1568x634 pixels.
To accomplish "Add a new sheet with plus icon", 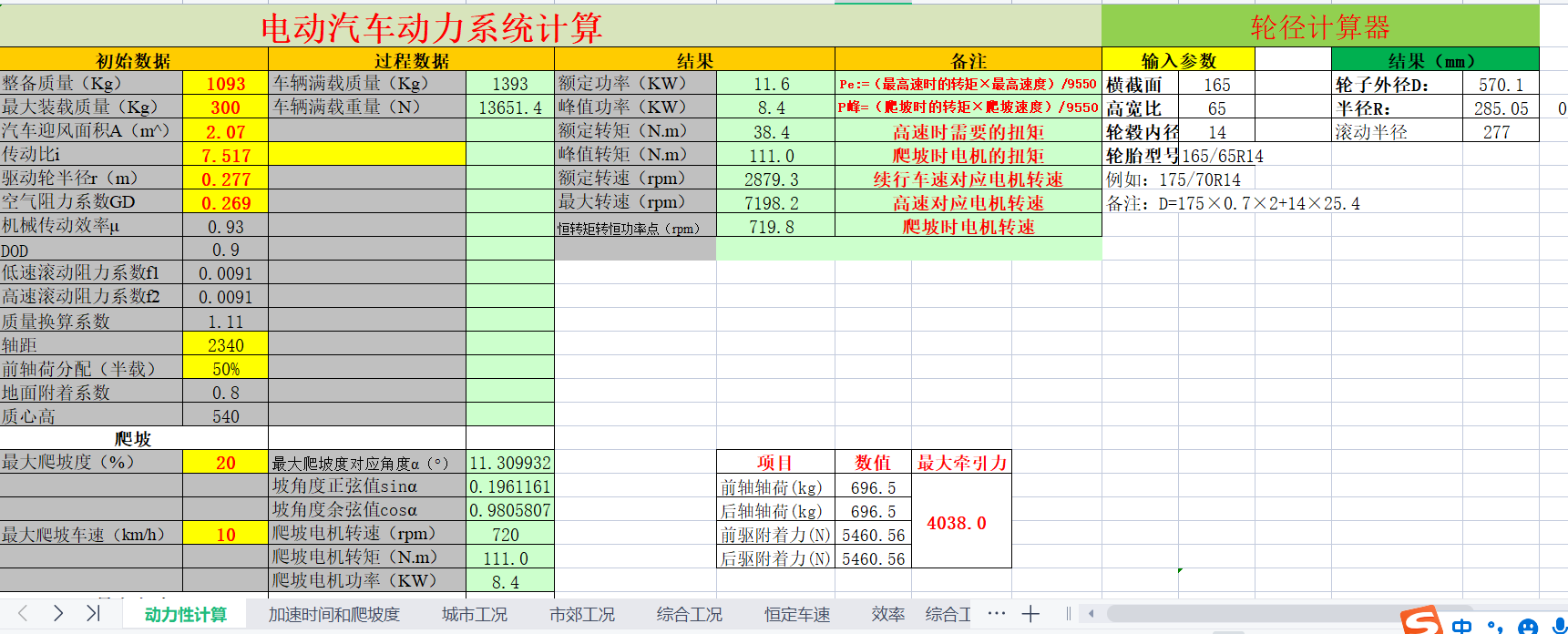I will click(1030, 614).
